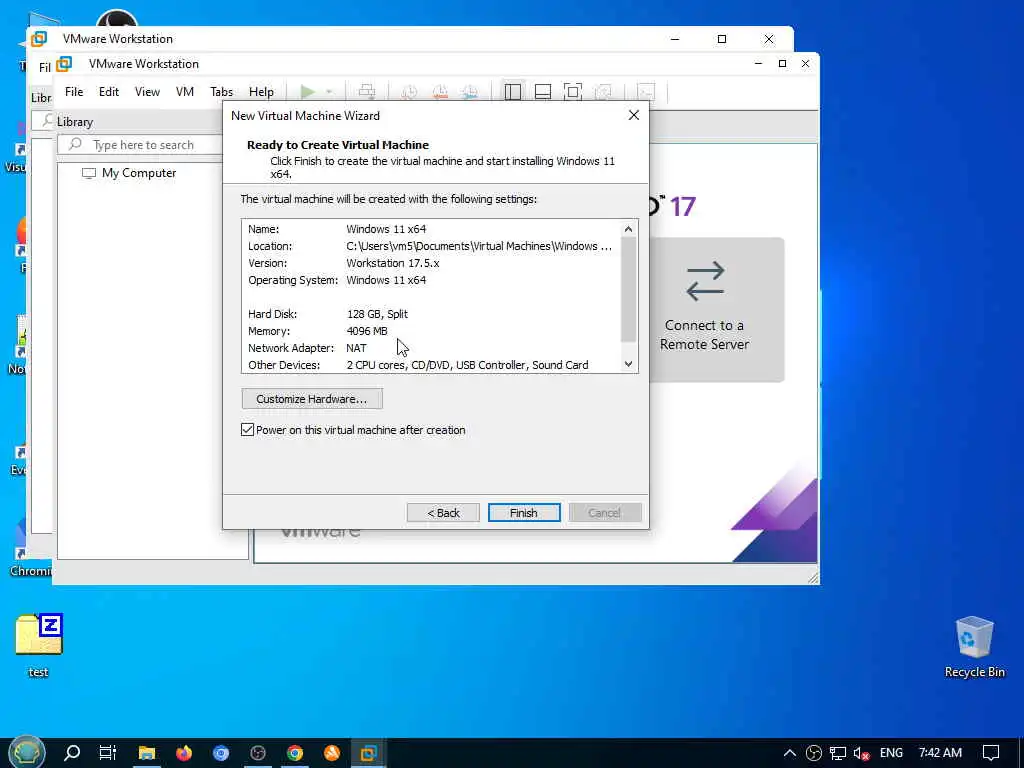Click the taskbar Search magnifier icon

tap(72, 753)
